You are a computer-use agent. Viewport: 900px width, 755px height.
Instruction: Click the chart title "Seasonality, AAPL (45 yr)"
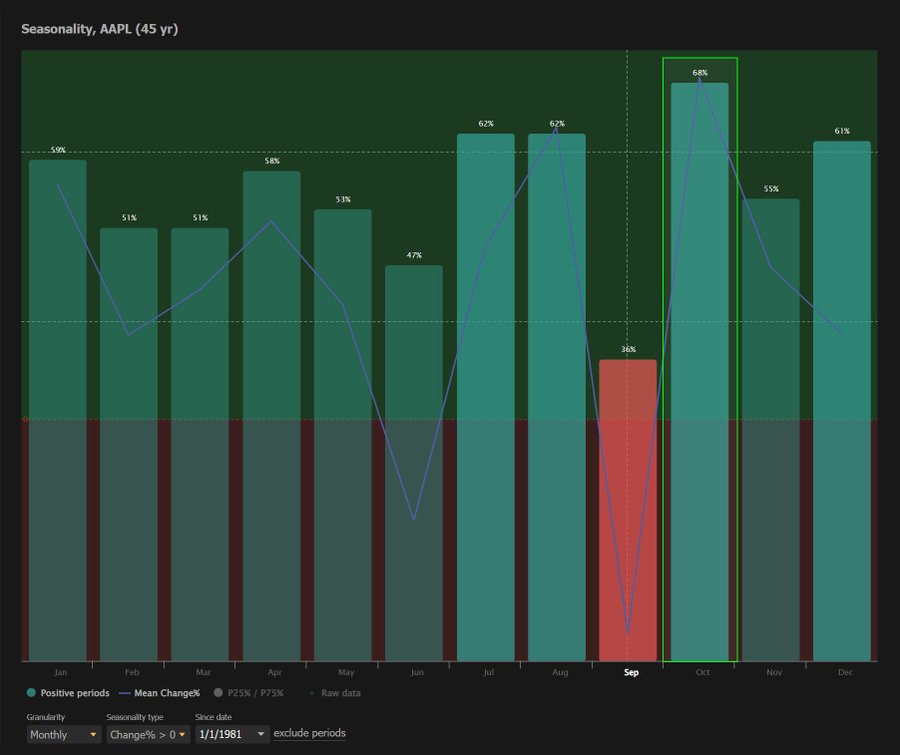(98, 29)
